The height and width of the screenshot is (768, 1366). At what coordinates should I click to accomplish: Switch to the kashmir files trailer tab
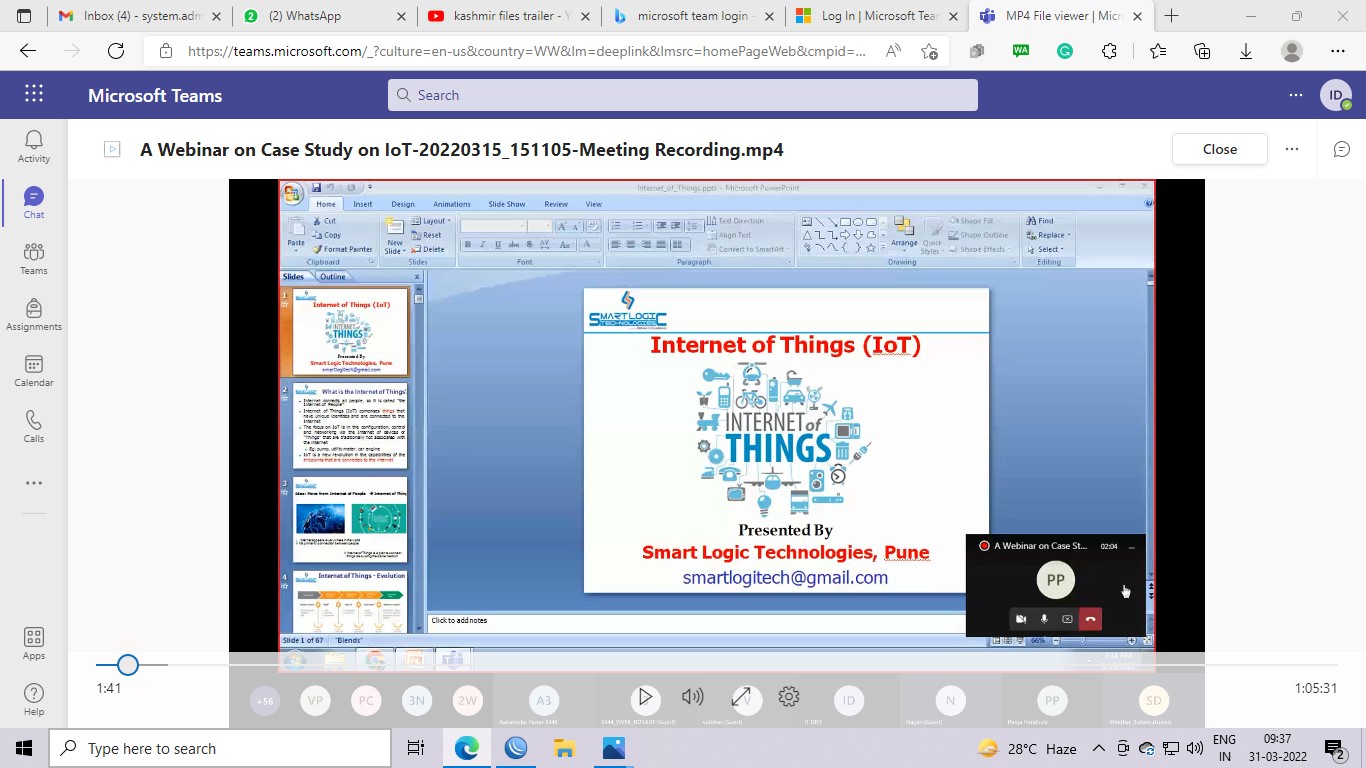click(509, 16)
